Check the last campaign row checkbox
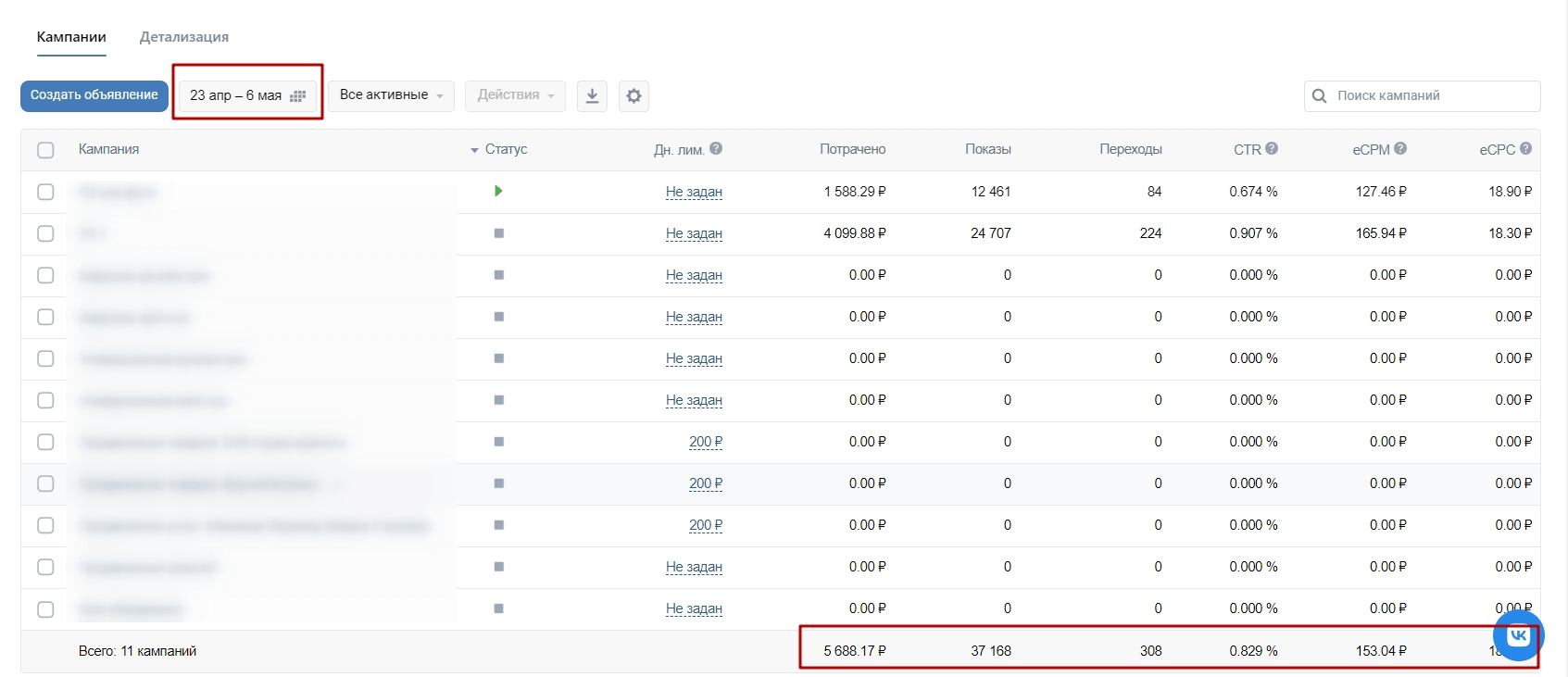 (45, 609)
